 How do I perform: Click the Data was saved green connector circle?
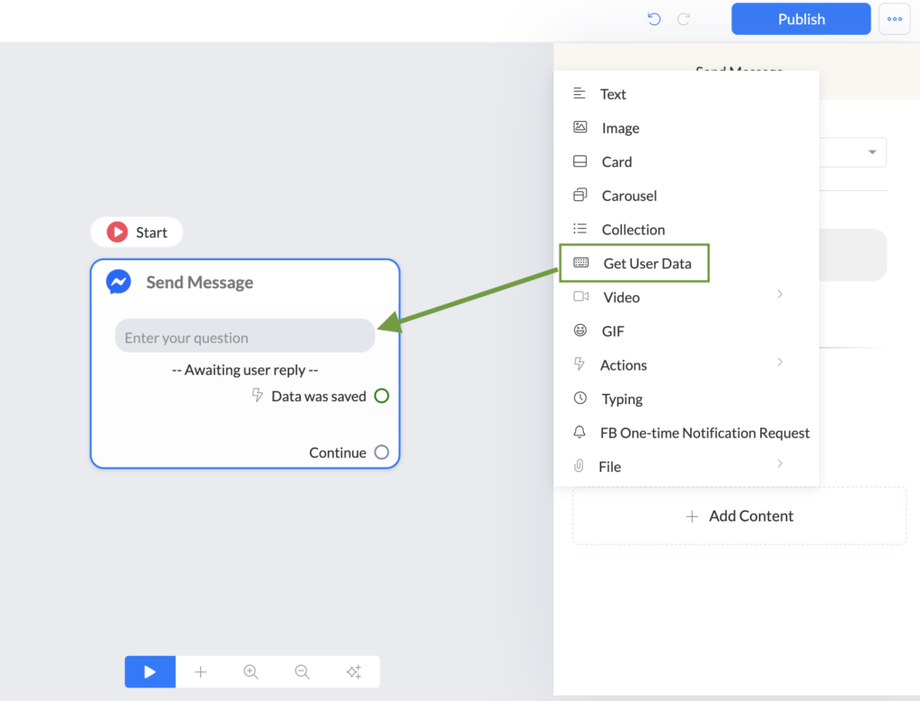pyautogui.click(x=381, y=395)
